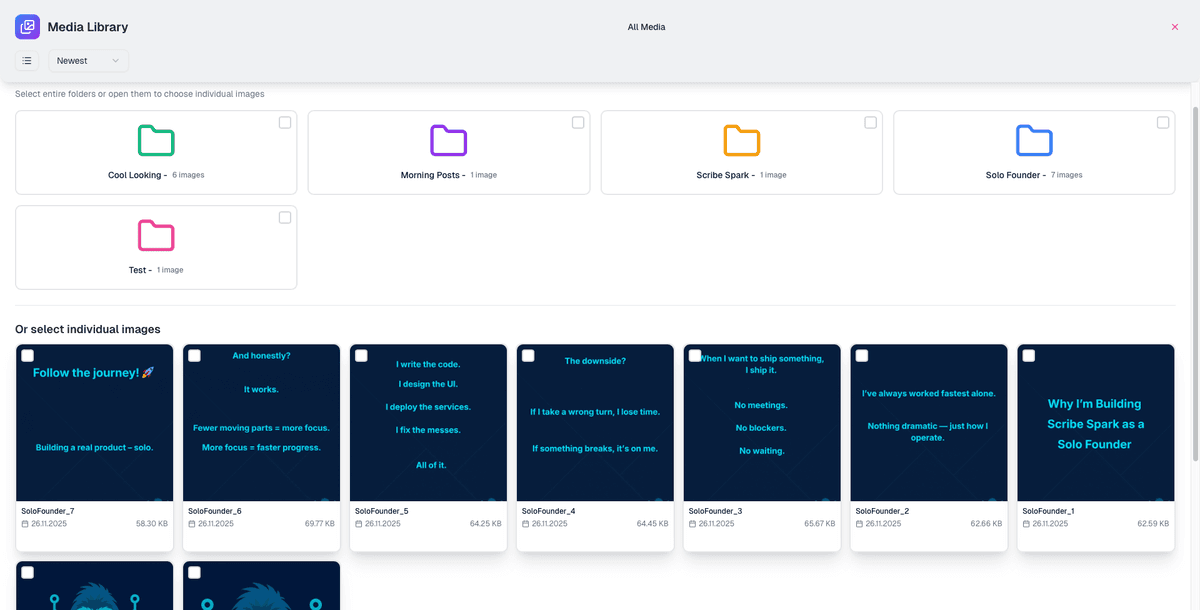
Task: Tick the checkbox on SoloFounder_7 image
Action: pyautogui.click(x=28, y=356)
